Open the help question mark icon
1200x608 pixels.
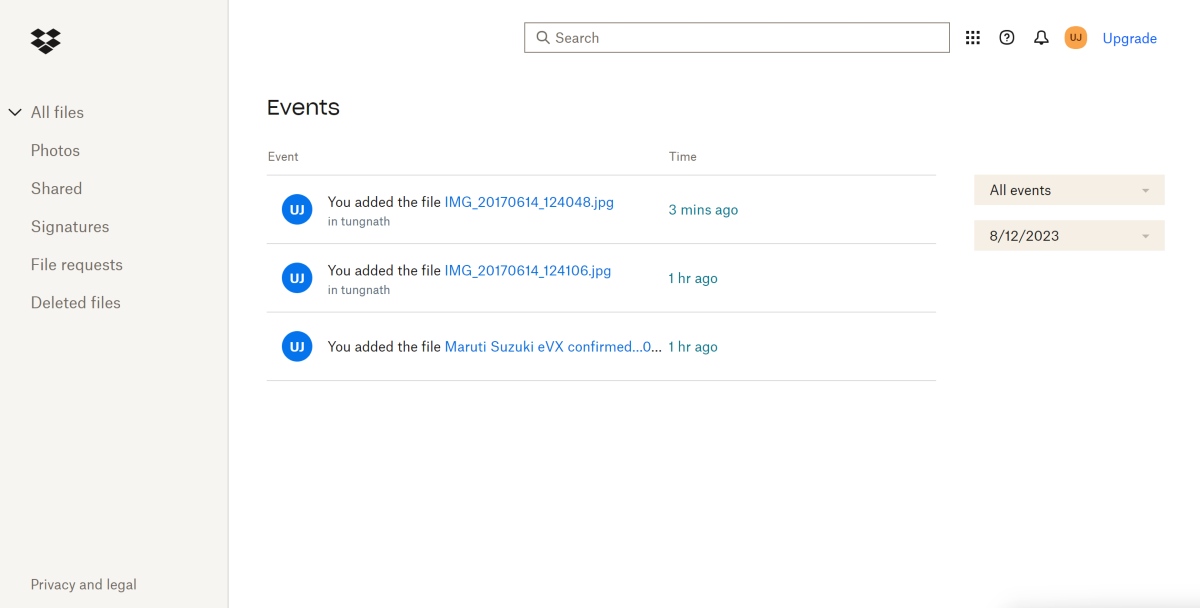coord(1007,38)
